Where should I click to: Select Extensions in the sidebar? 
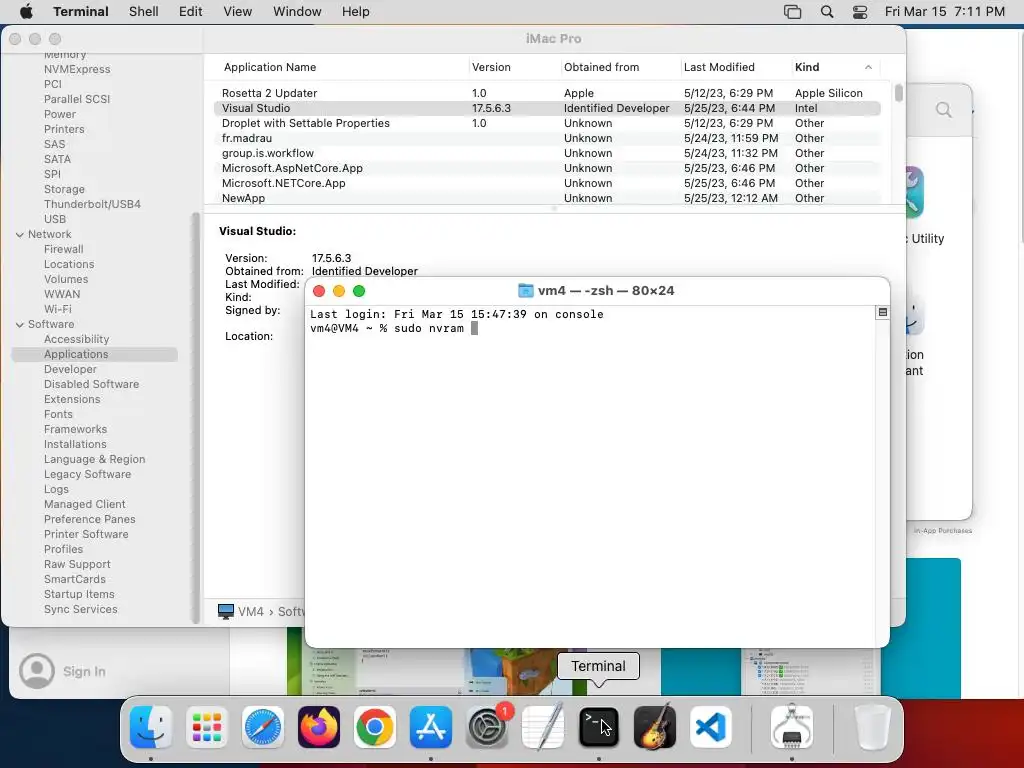coord(72,400)
